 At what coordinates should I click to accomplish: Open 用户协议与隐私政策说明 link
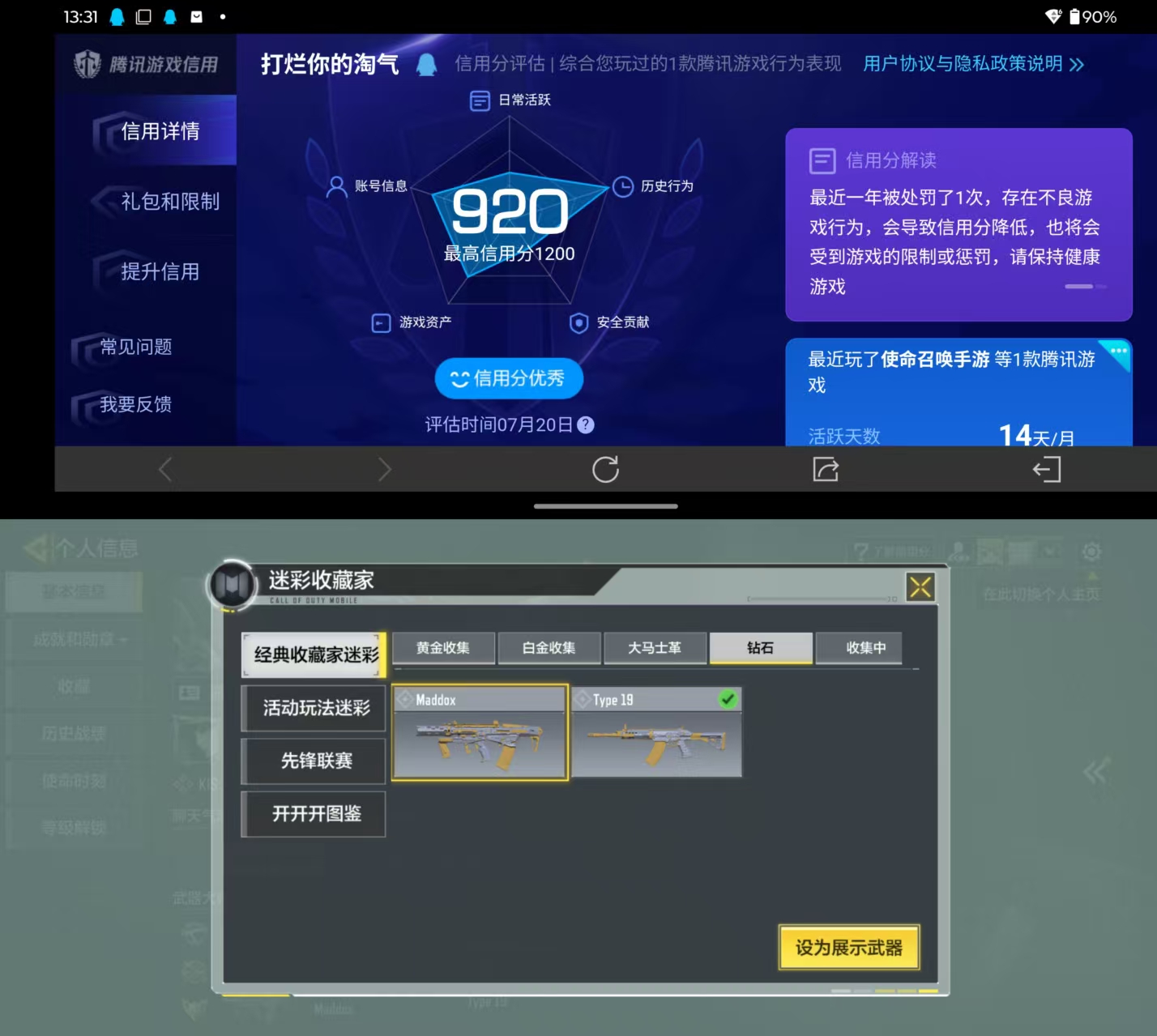[974, 64]
